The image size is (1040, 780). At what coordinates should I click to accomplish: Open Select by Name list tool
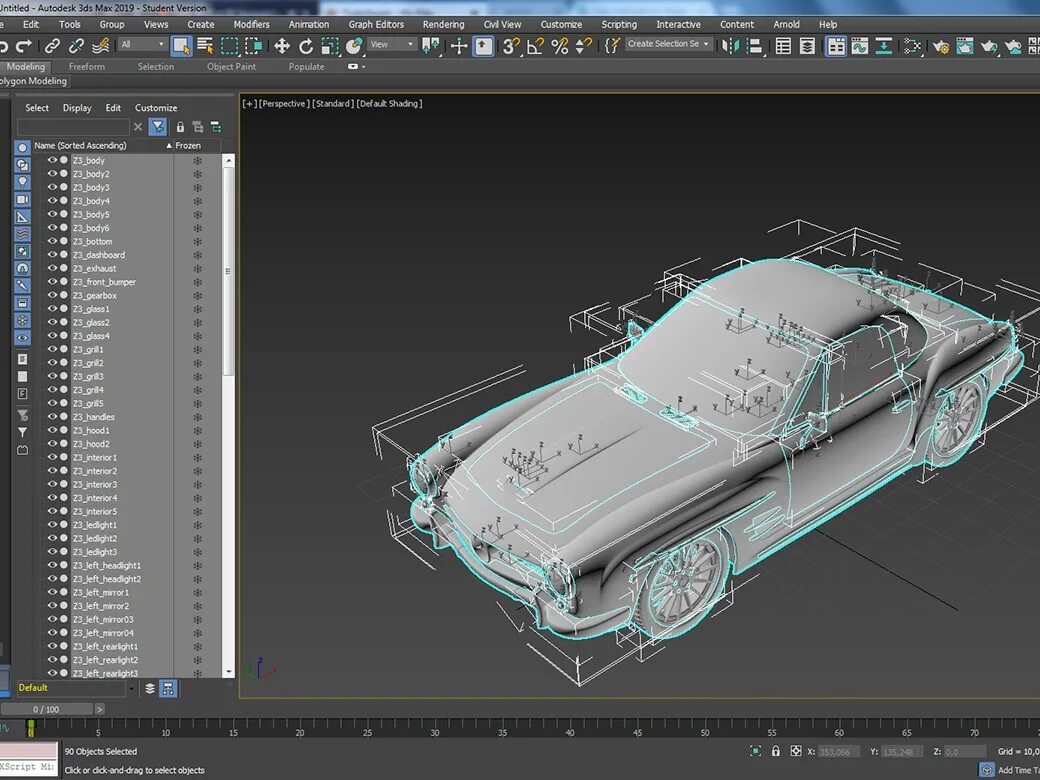205,45
